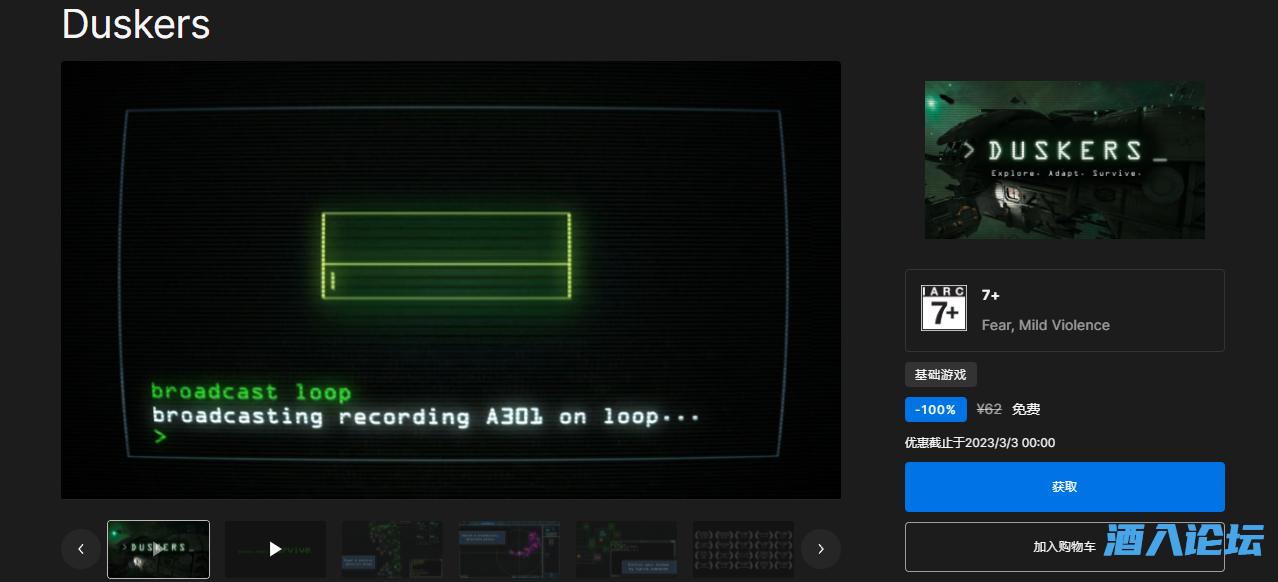Image resolution: width=1278 pixels, height=582 pixels.
Task: Click the previous thumbnails arrow
Action: coord(81,549)
